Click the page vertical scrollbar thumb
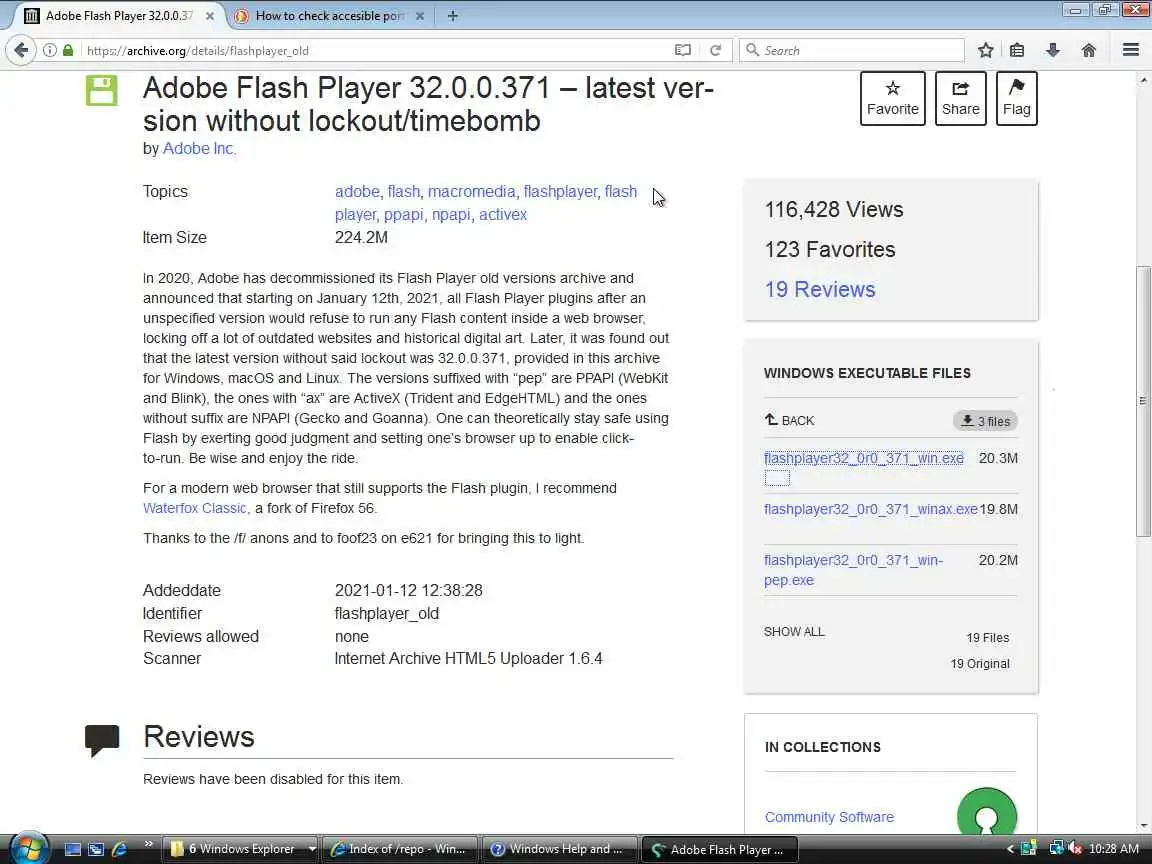The image size is (1152, 864). (x=1143, y=401)
